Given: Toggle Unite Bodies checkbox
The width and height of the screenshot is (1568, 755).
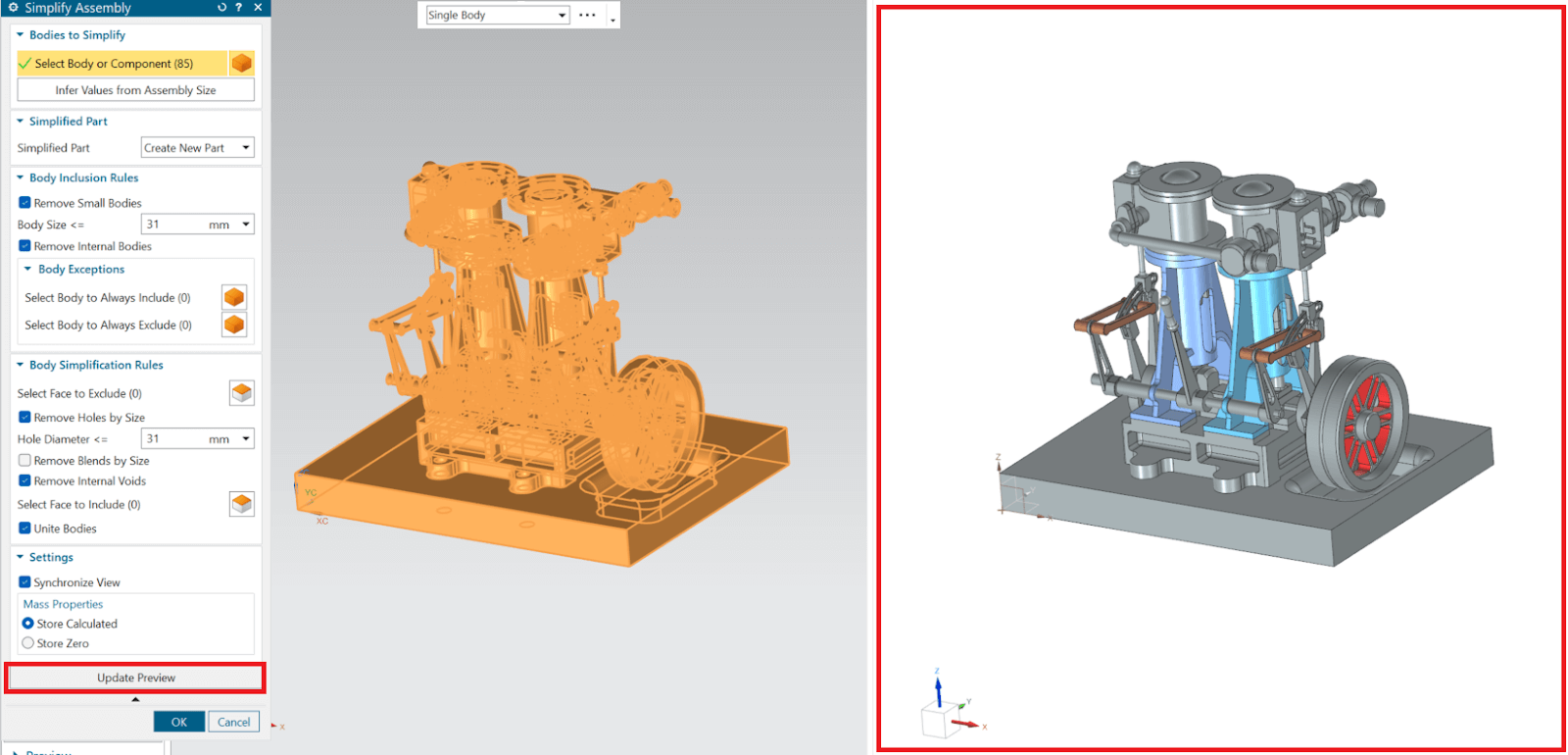Looking at the screenshot, I should pos(24,528).
